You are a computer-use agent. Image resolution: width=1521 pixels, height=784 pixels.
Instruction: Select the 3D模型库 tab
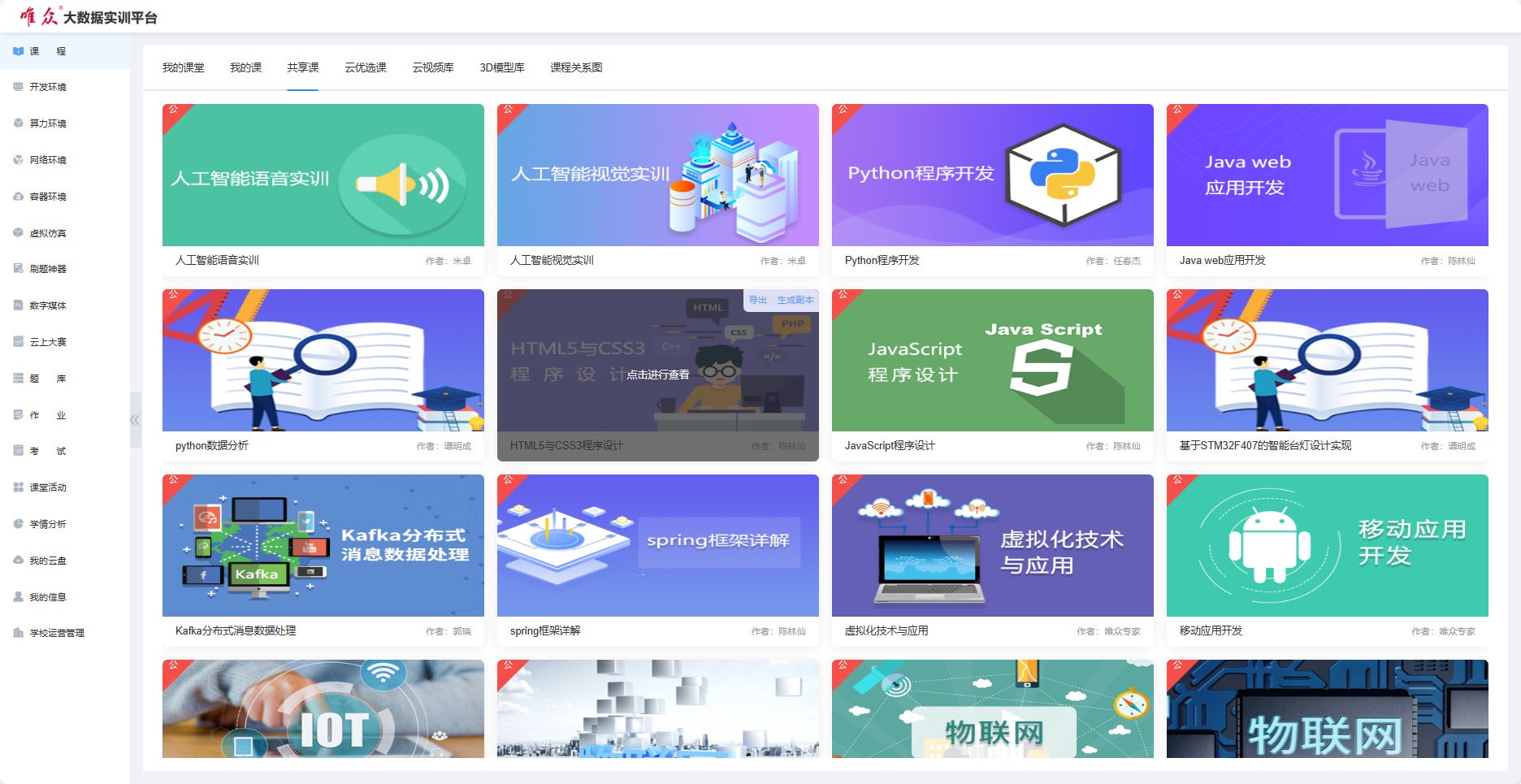coord(501,68)
